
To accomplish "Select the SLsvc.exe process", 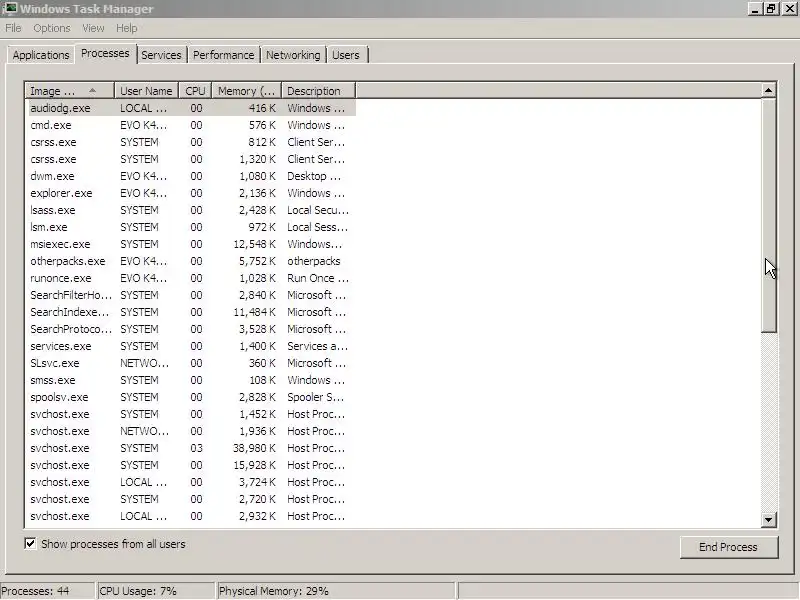I will click(x=190, y=363).
